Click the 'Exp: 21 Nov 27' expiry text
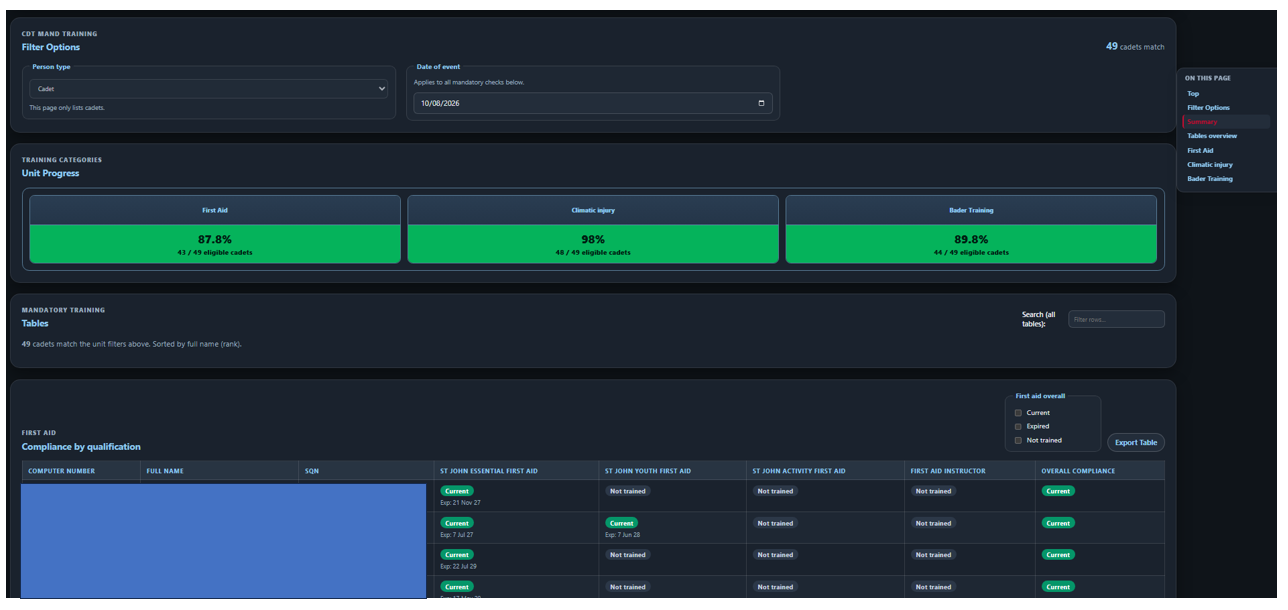Screen dimensions: 1288x610 point(460,503)
